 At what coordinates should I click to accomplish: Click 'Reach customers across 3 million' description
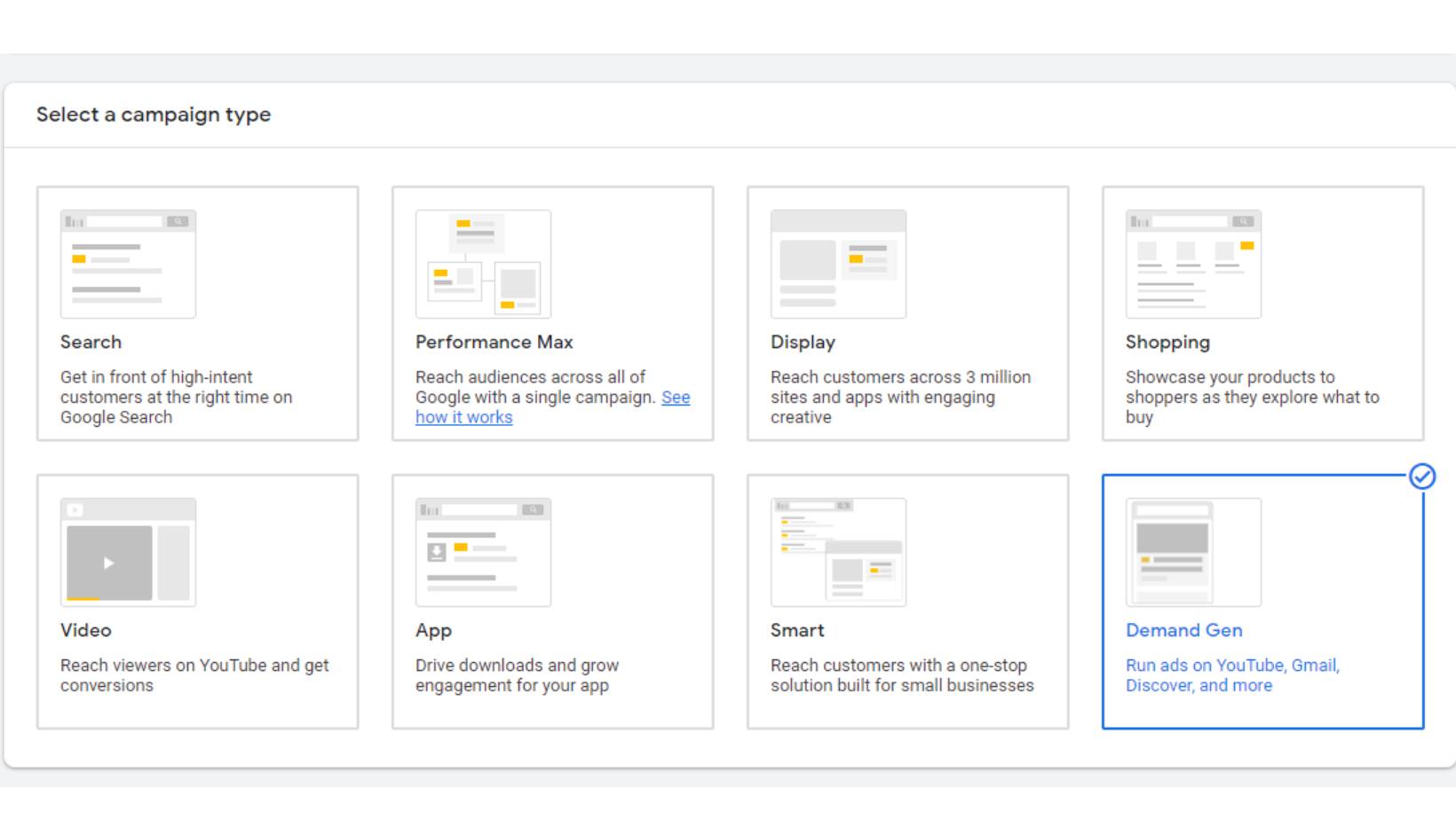(x=900, y=377)
